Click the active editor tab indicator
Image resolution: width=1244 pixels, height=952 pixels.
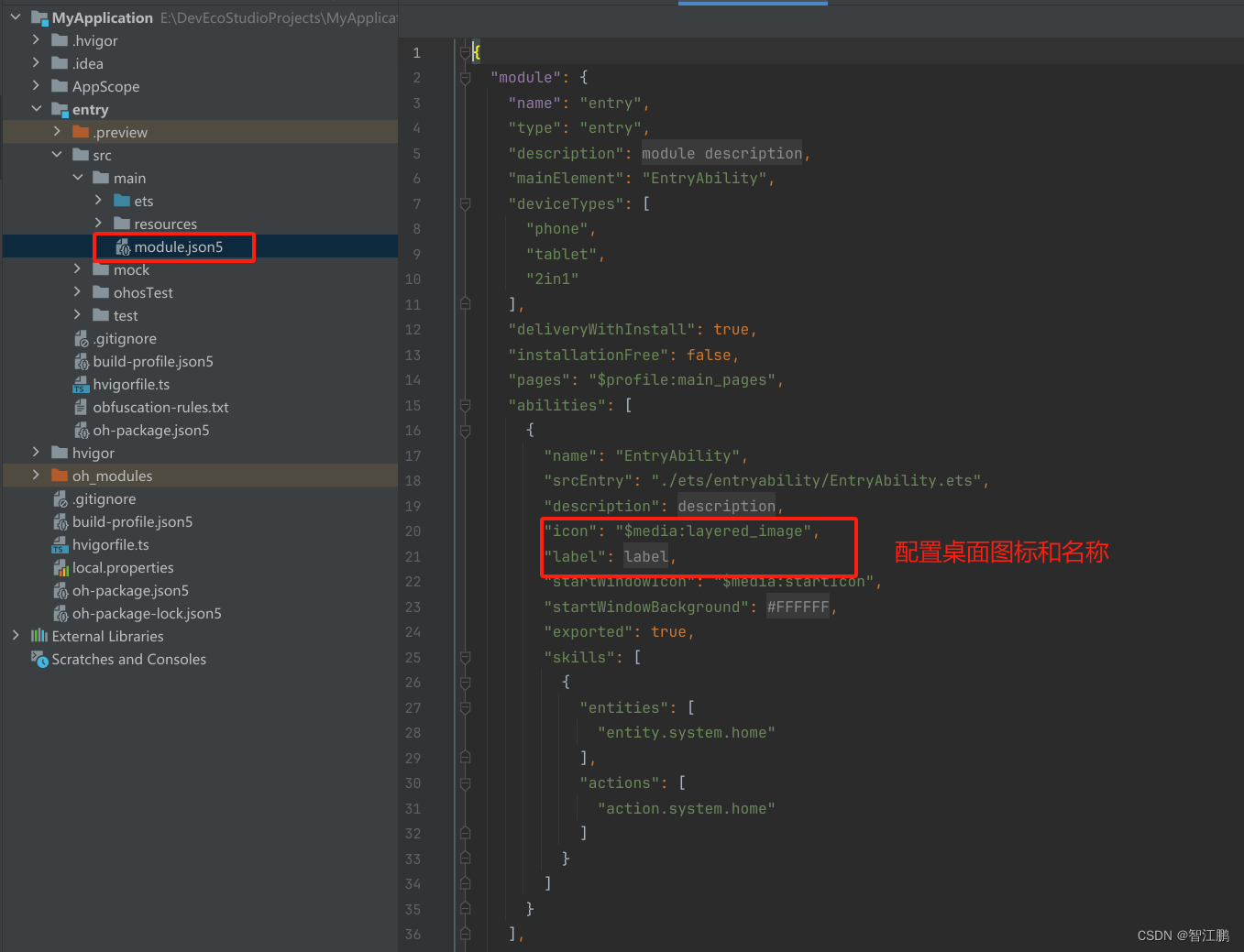pos(753,3)
